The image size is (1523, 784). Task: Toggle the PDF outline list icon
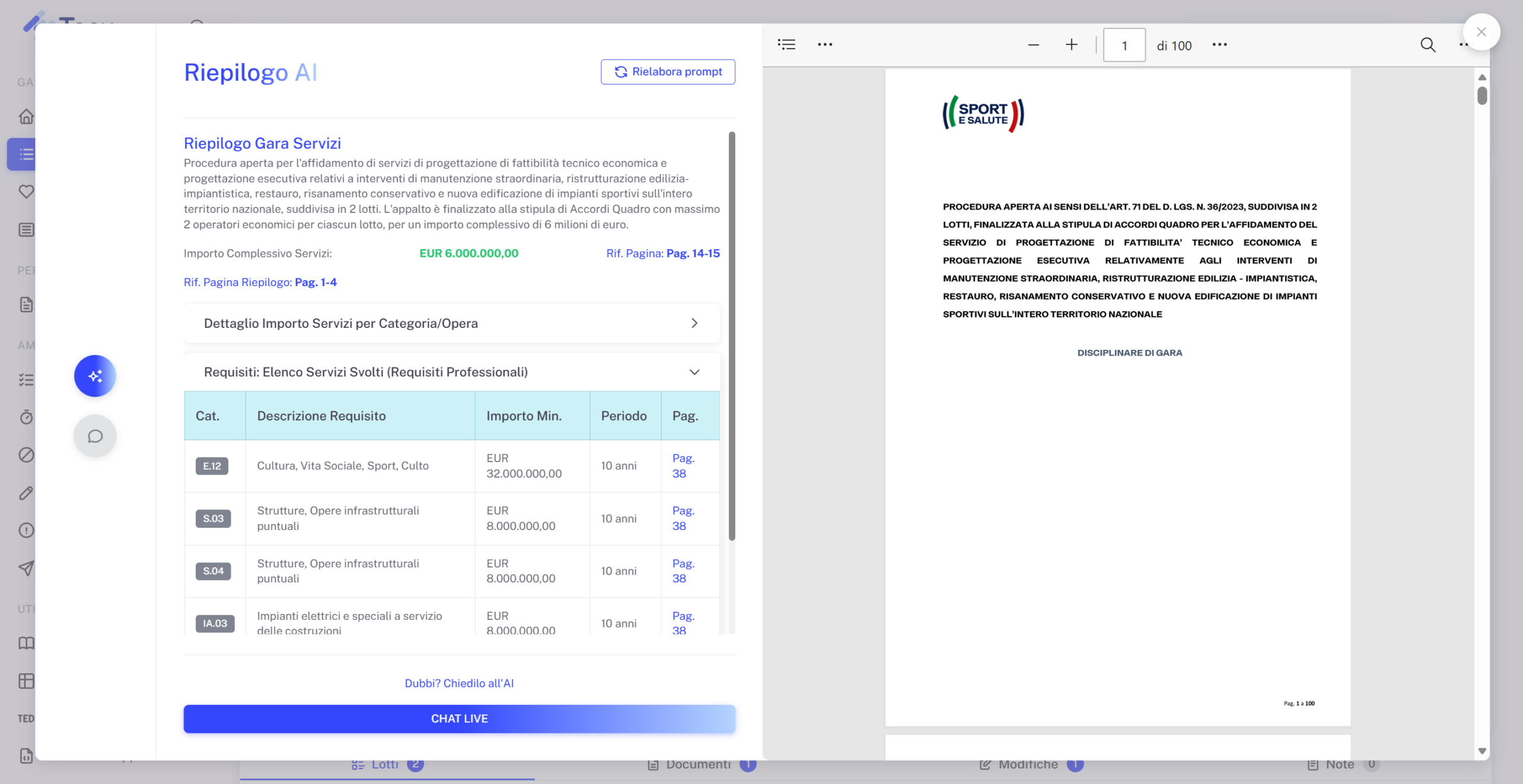786,45
